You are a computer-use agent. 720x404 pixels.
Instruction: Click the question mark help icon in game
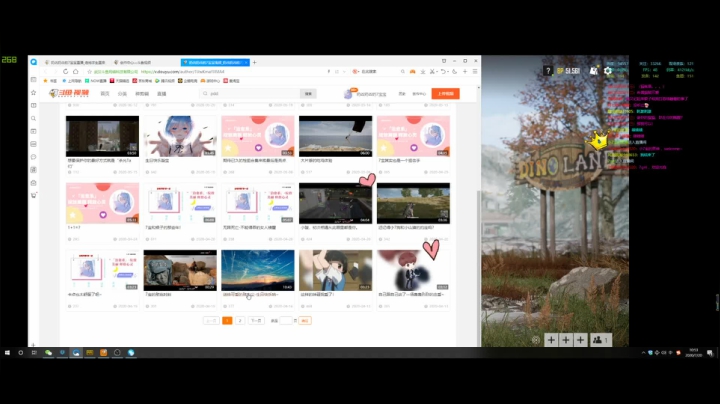click(547, 71)
